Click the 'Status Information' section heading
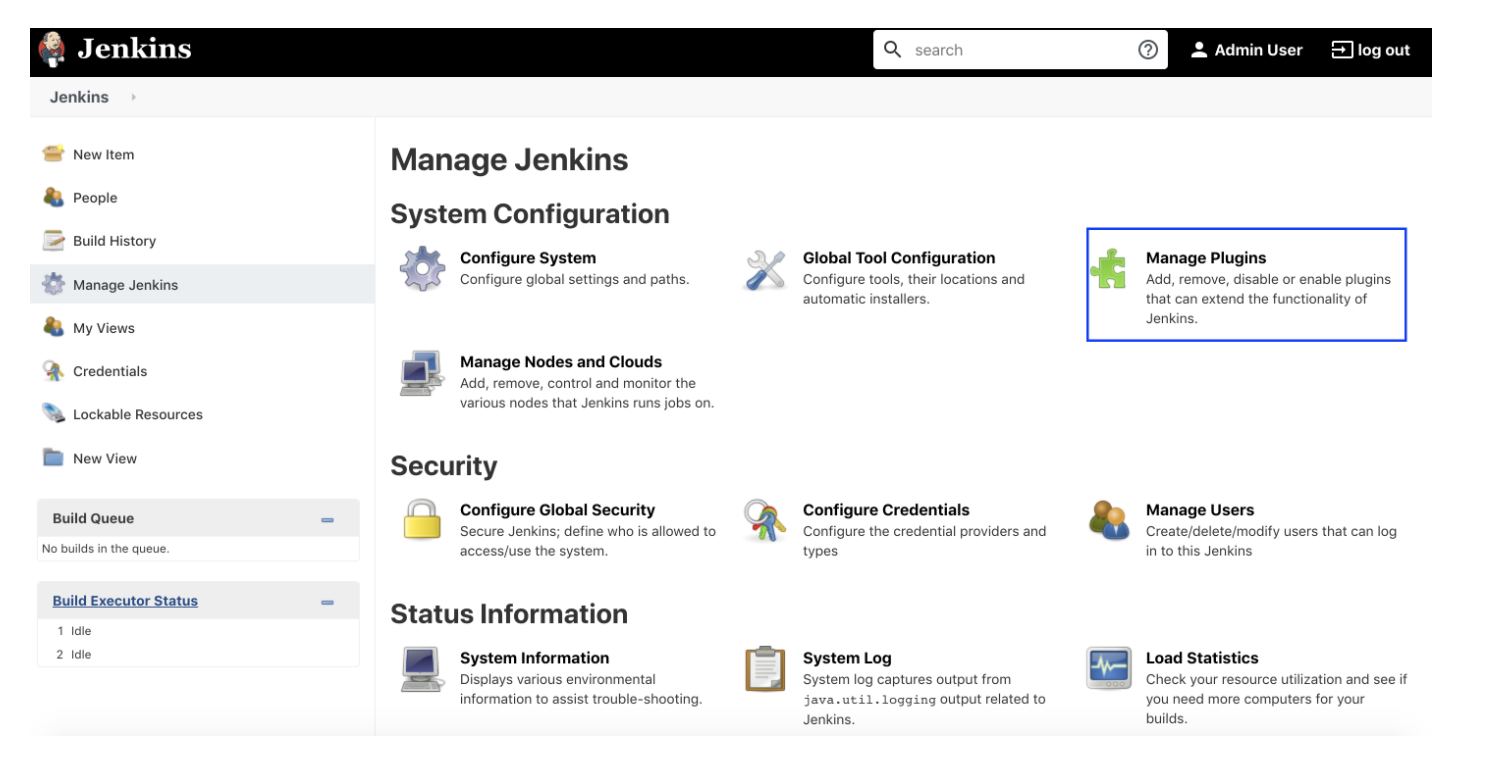 click(x=509, y=614)
